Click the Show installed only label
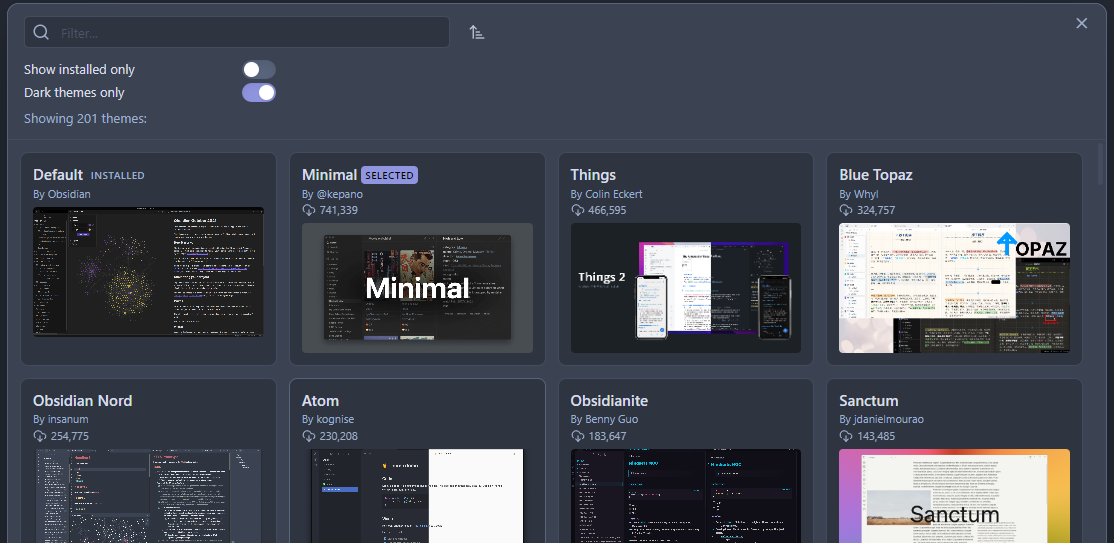Image resolution: width=1114 pixels, height=543 pixels. coord(80,70)
